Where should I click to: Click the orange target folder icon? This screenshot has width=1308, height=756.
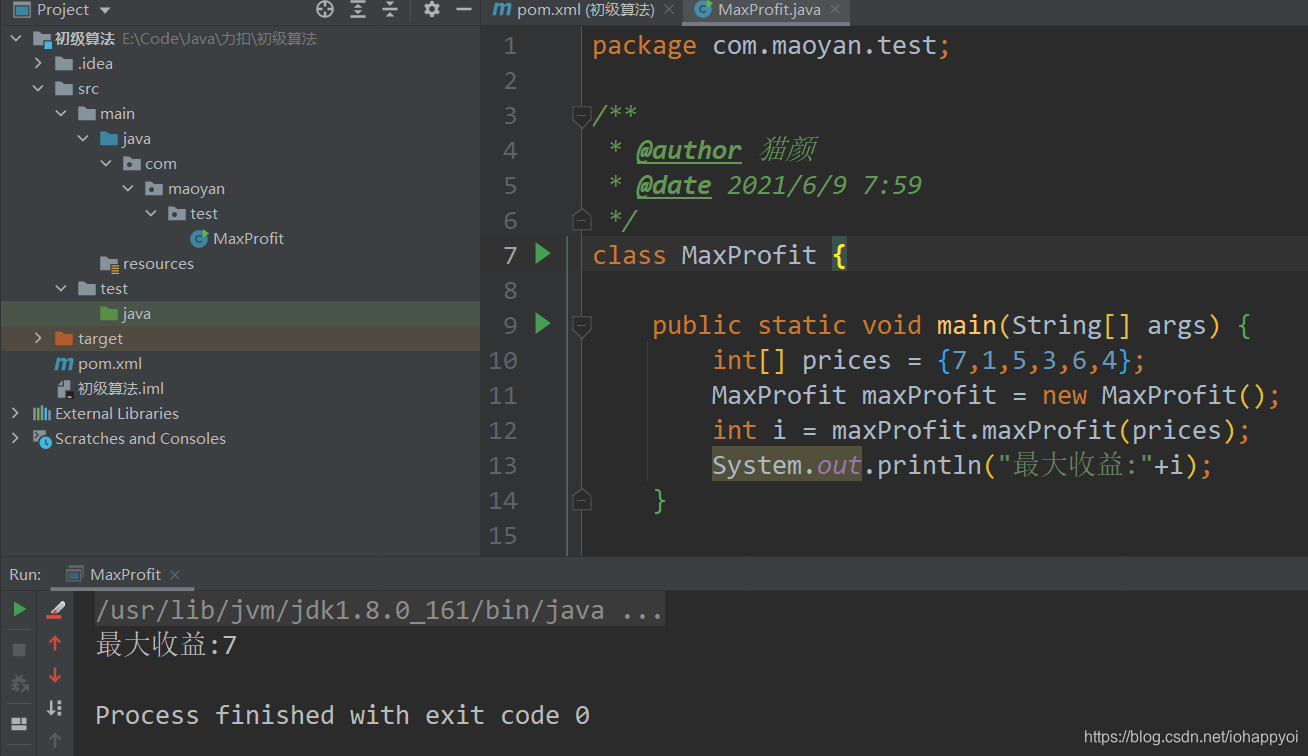click(64, 339)
